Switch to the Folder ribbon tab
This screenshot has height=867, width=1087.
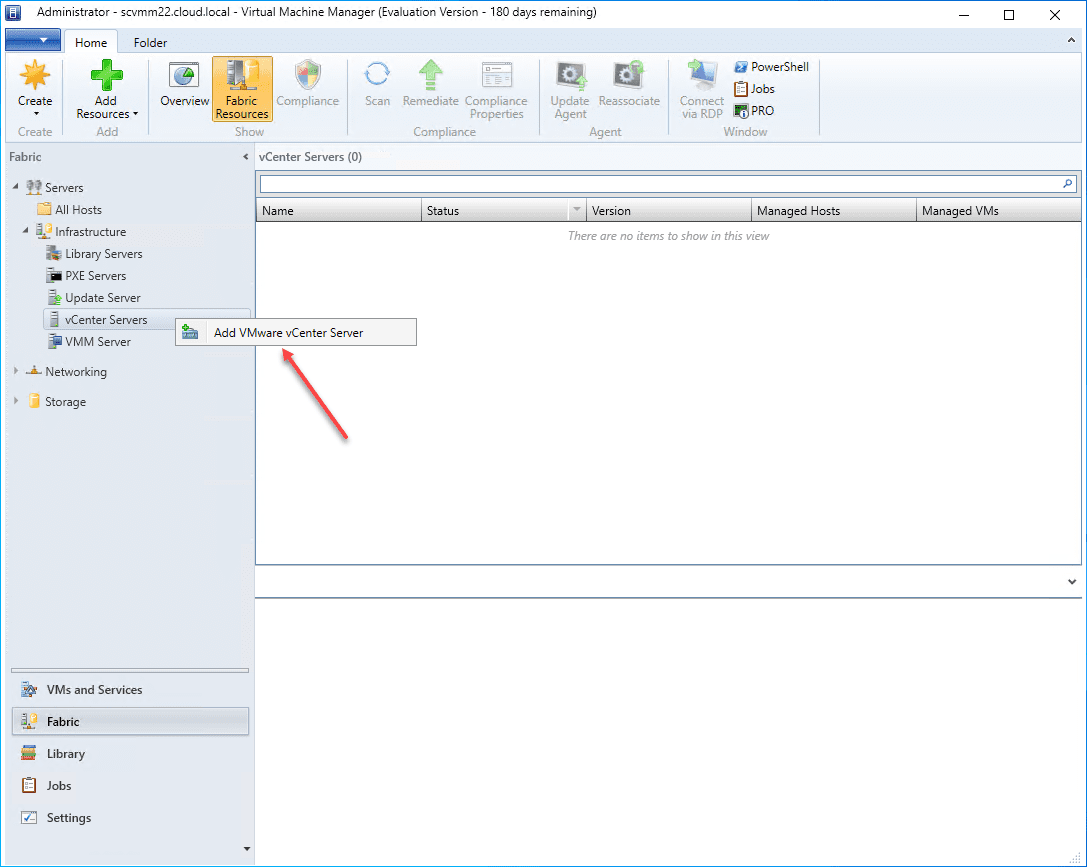pos(150,42)
